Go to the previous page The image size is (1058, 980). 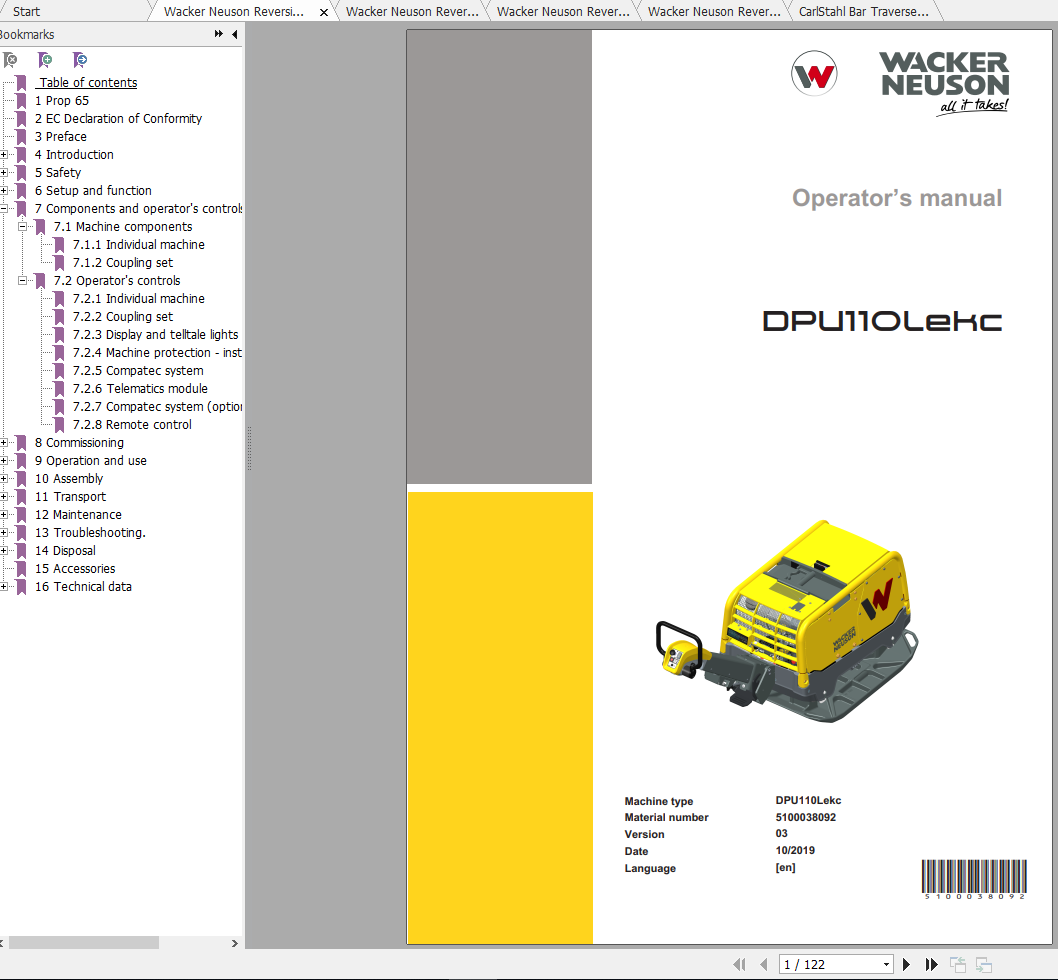[x=764, y=964]
